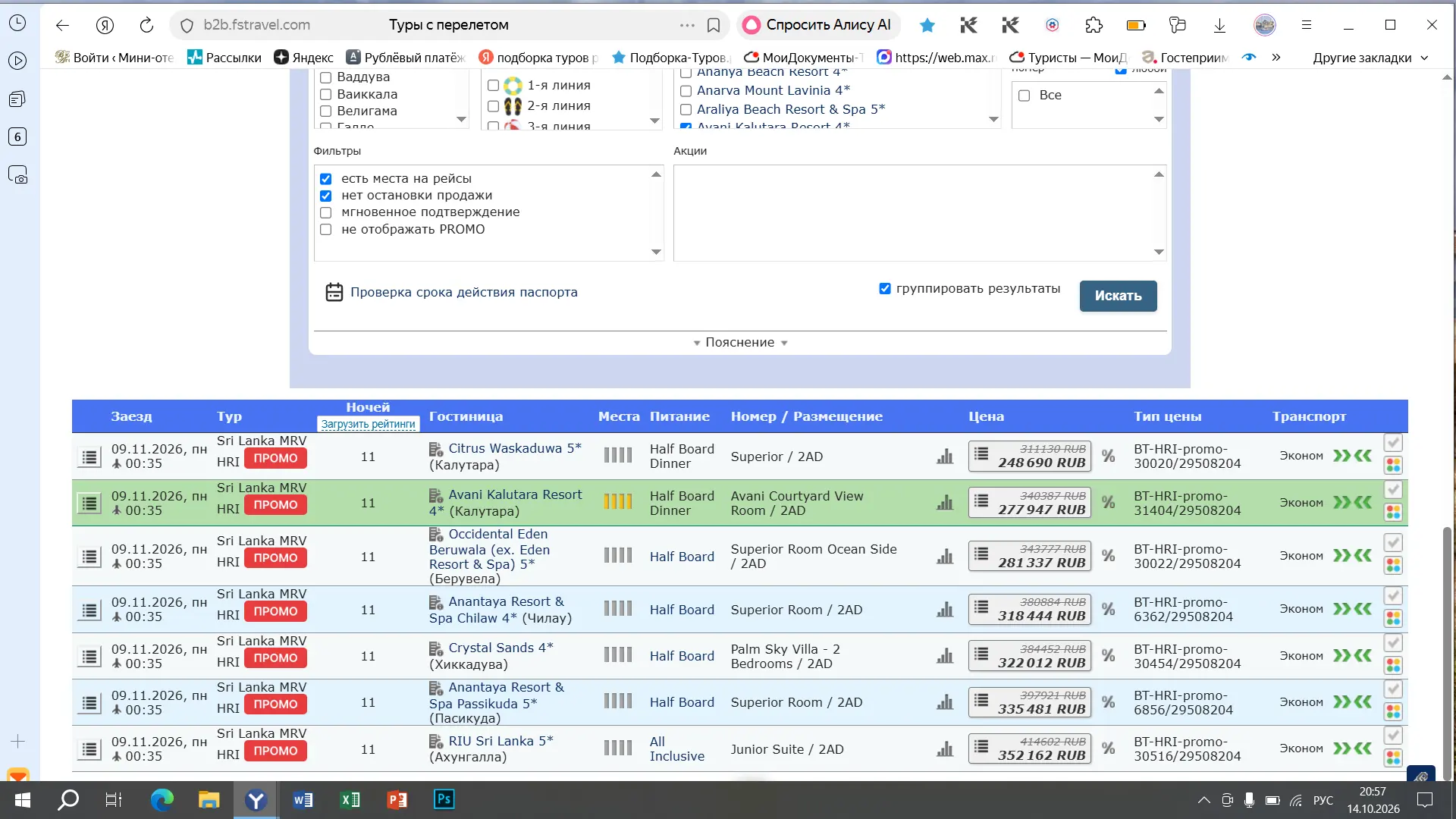Show more bookmarks via double chevron
The height and width of the screenshot is (819, 1456).
pyautogui.click(x=1276, y=57)
